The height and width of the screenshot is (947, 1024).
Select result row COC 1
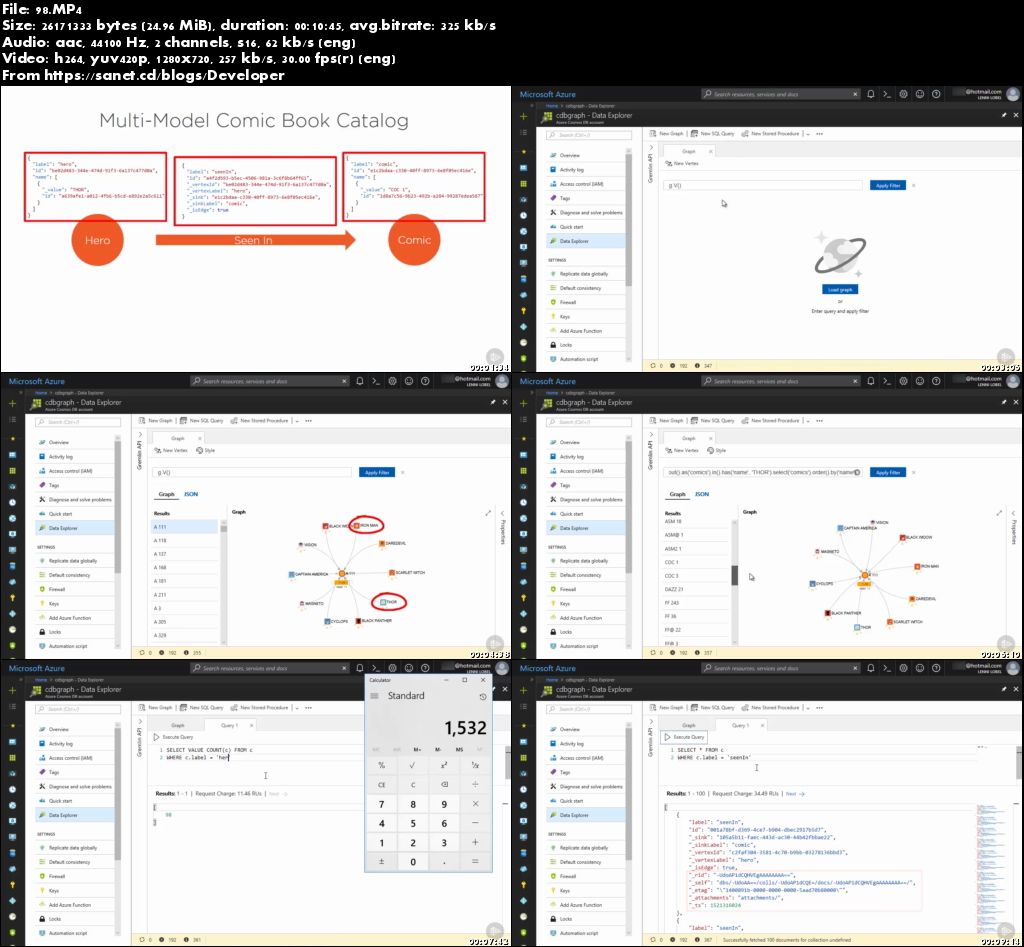696,562
